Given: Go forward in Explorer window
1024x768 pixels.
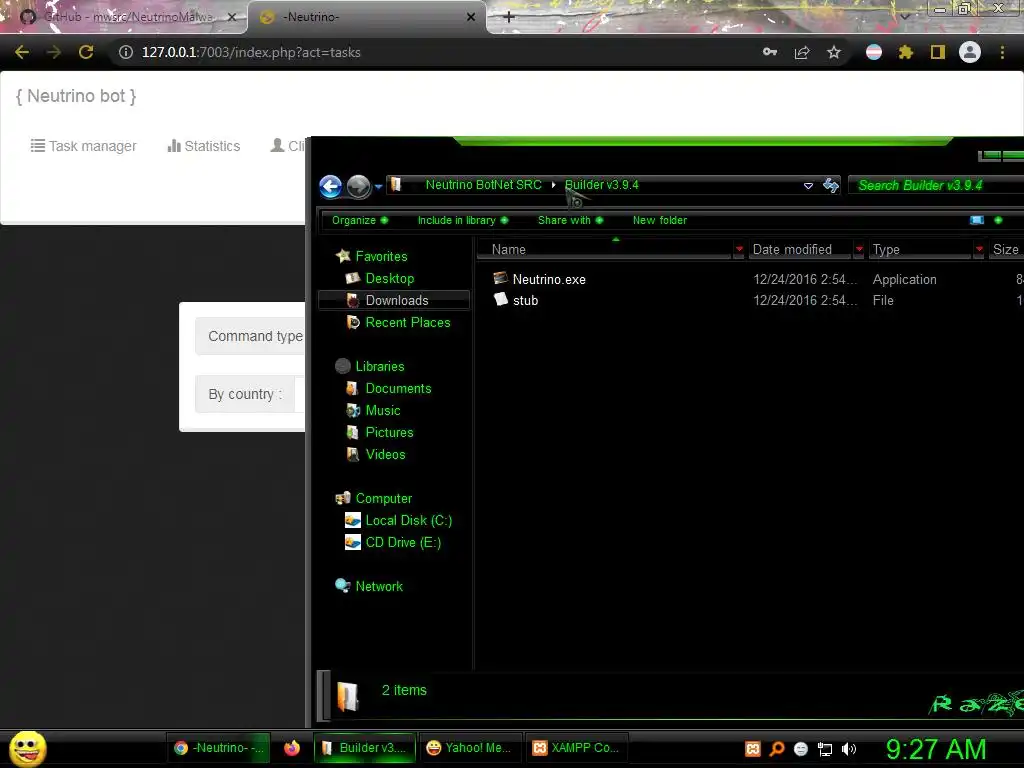Looking at the screenshot, I should tap(359, 187).
